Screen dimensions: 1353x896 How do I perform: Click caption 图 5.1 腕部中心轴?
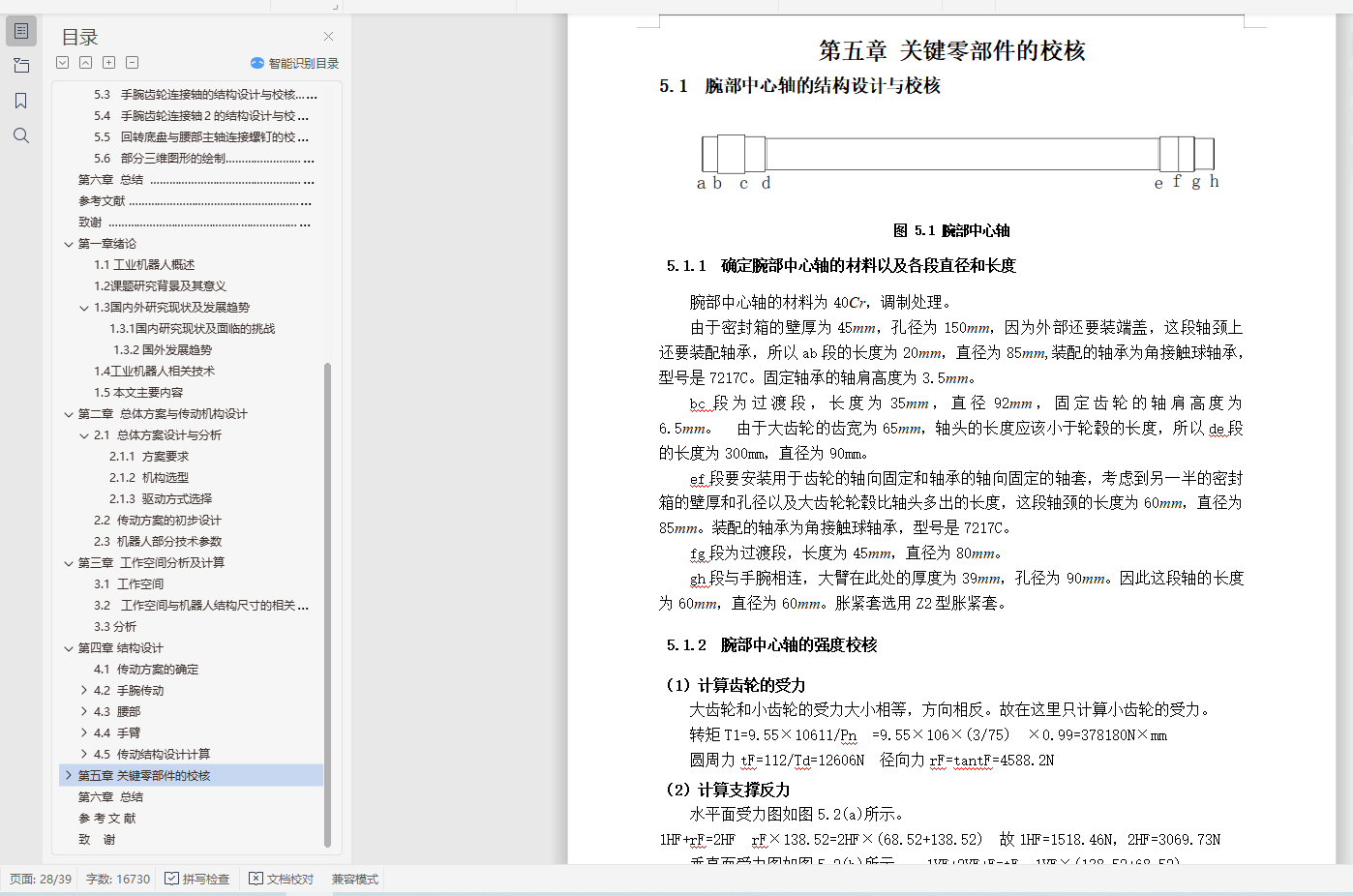pos(951,230)
